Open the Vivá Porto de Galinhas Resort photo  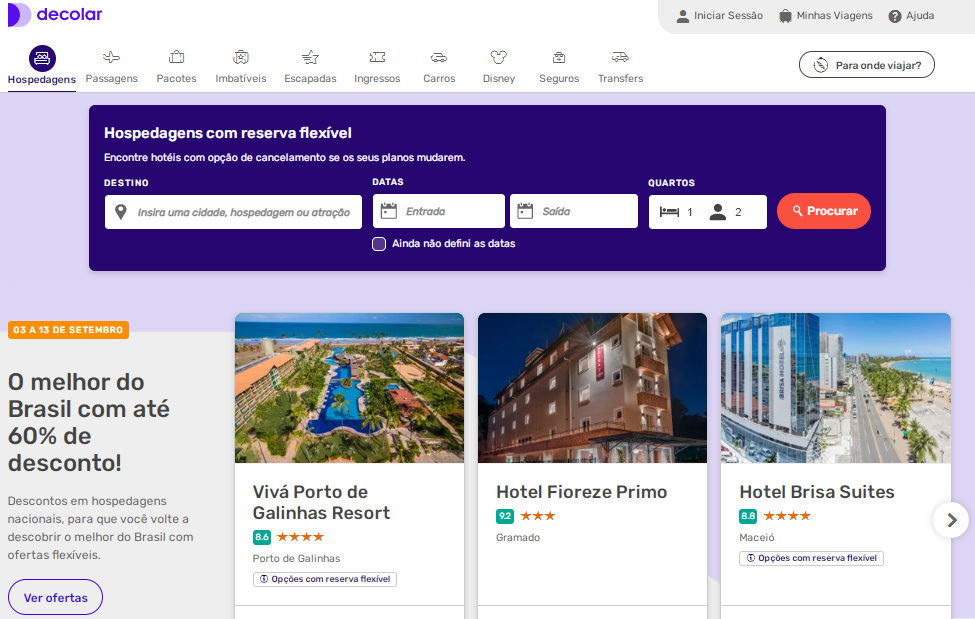coord(349,388)
